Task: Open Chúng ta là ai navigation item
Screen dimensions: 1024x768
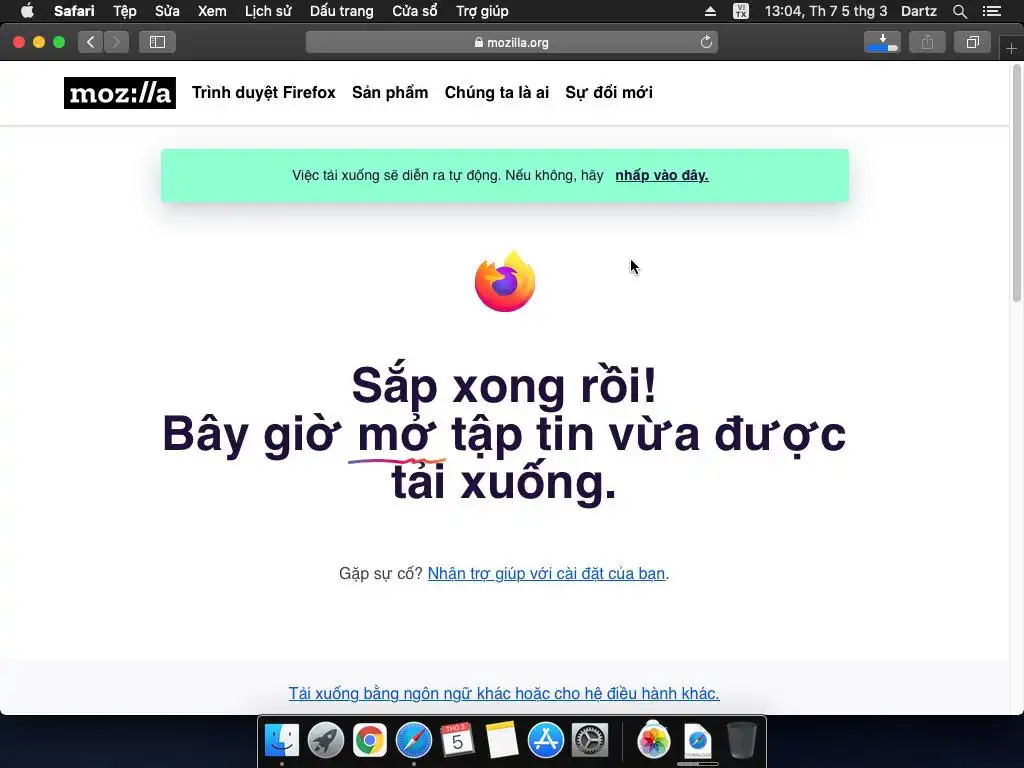Action: point(496,93)
